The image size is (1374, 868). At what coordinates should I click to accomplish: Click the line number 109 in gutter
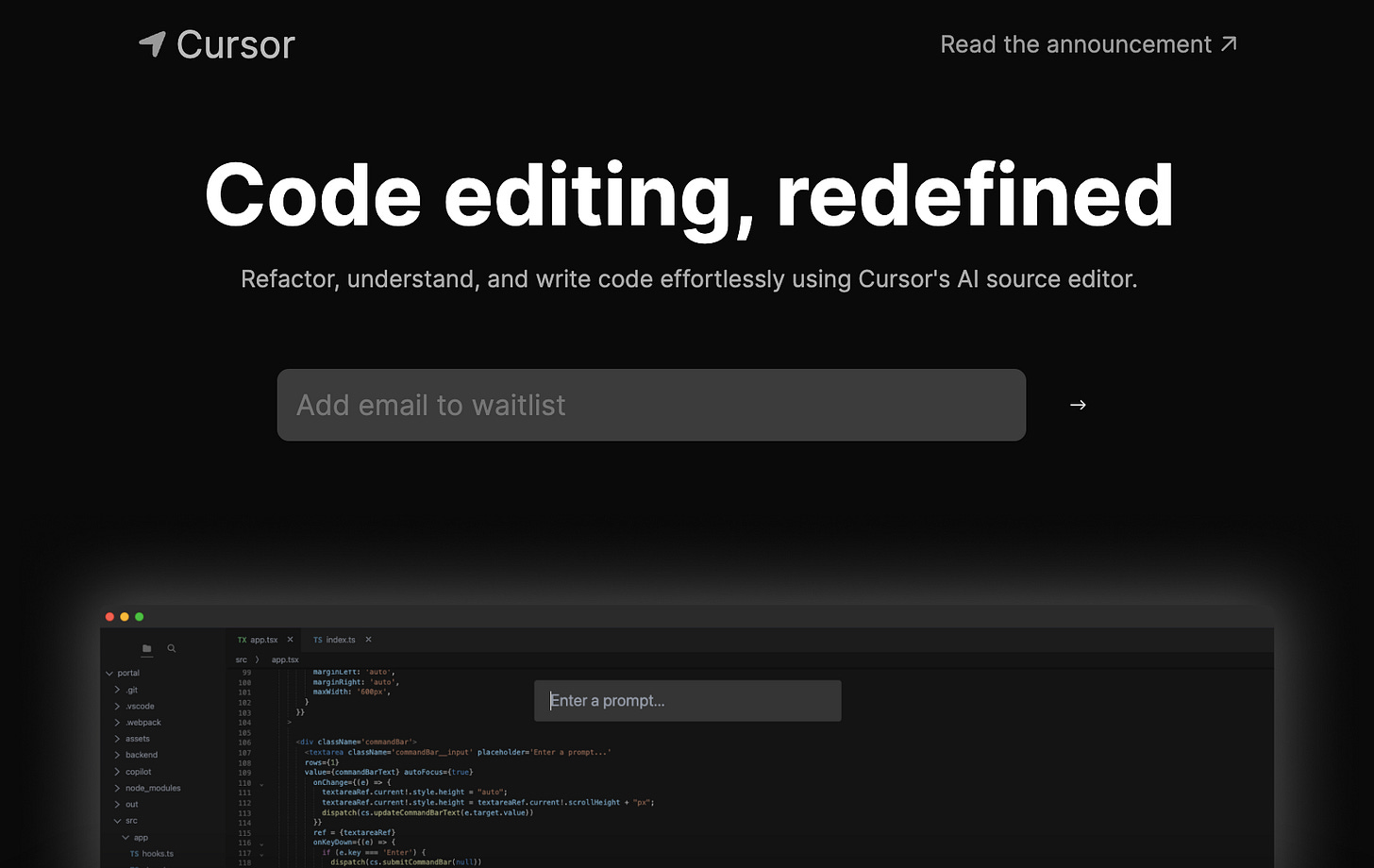(244, 773)
